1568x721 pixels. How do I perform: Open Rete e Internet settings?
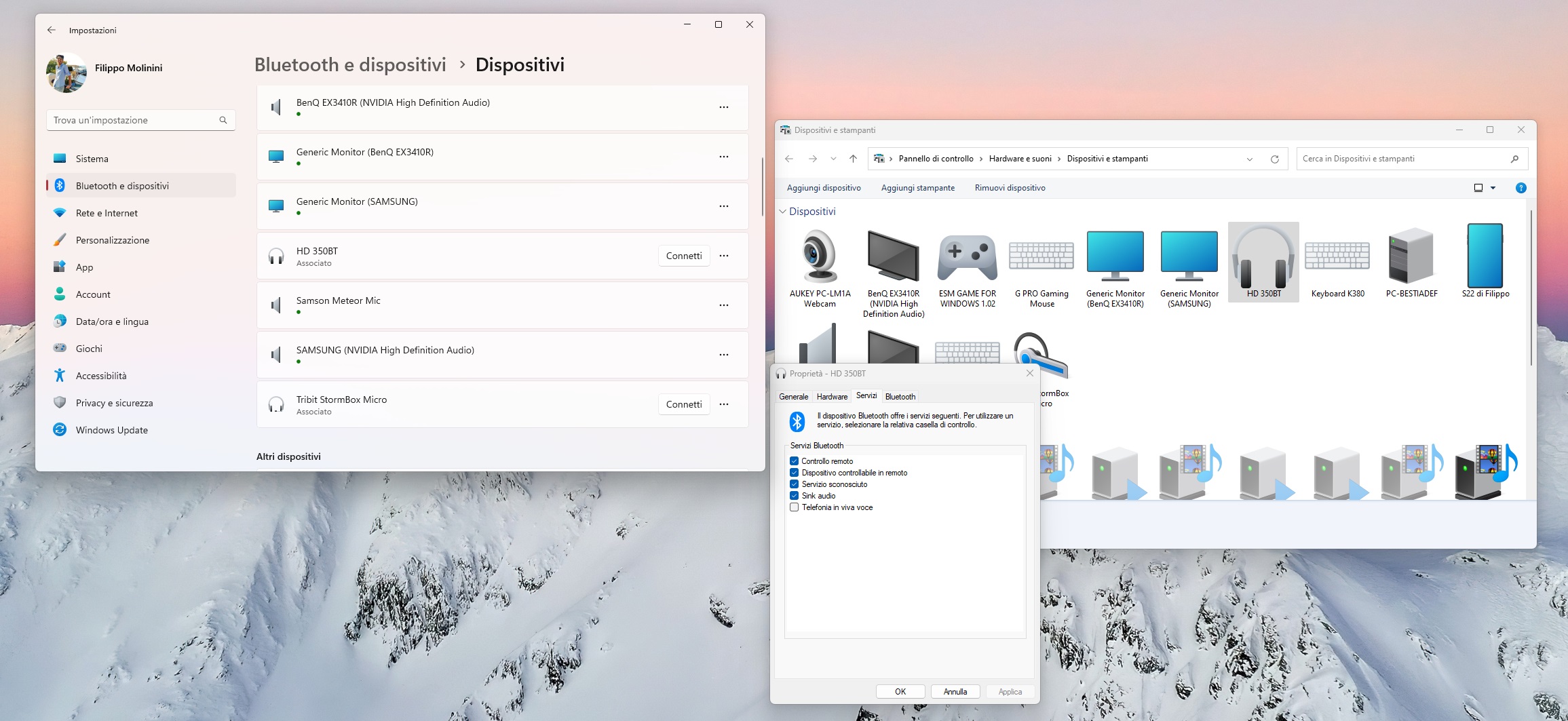(x=141, y=213)
